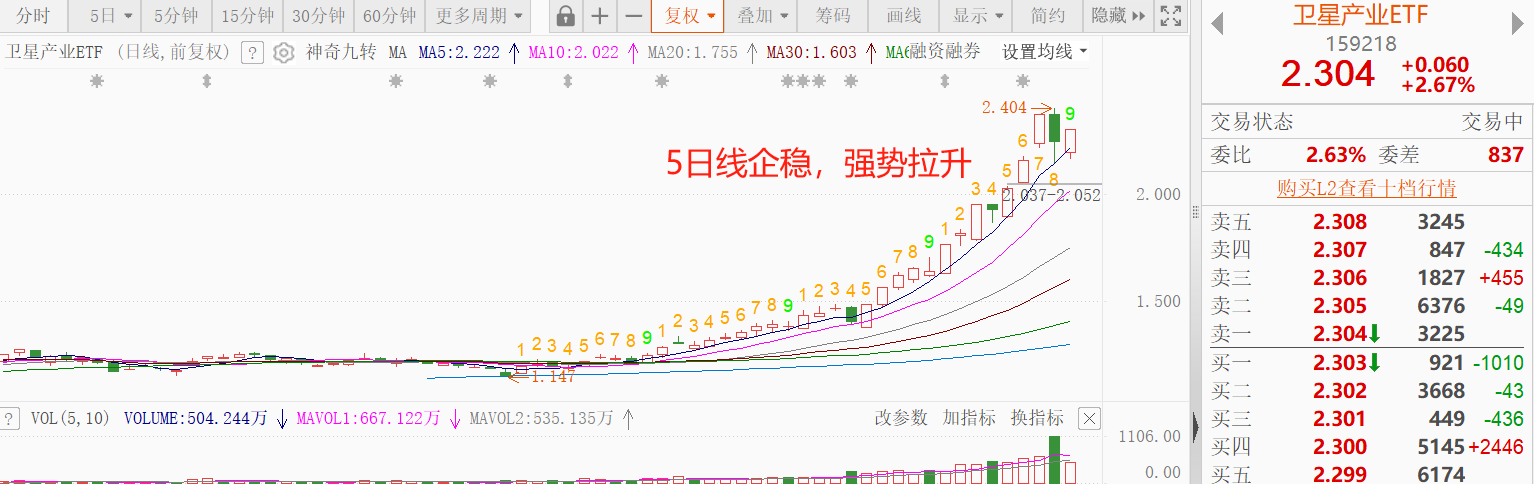Enter fullscreen using the expand arrows icon
The width and height of the screenshot is (1534, 484).
1169,16
